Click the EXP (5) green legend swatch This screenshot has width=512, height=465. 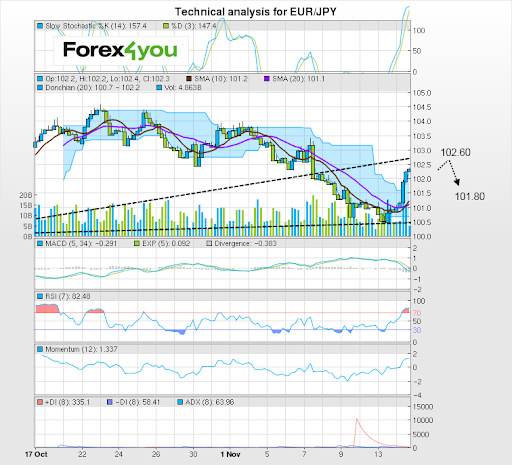137,244
